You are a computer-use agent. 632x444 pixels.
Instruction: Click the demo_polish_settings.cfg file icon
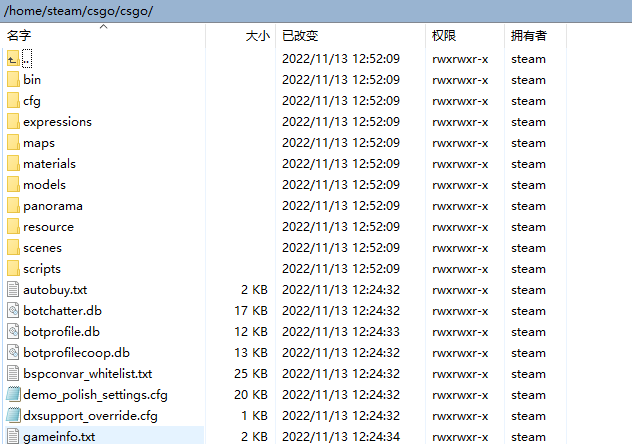(13, 394)
